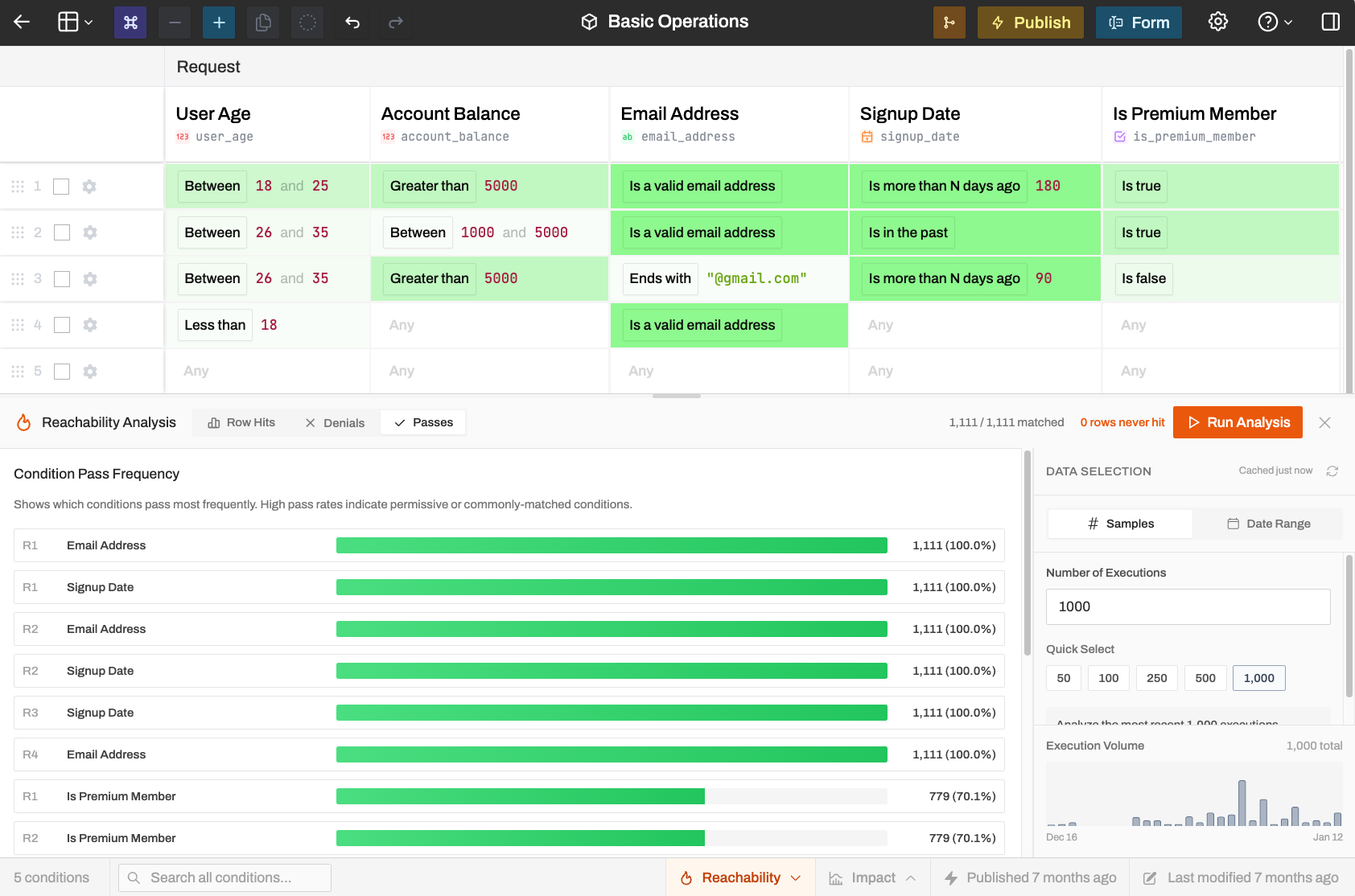Go back using the arrow icon
Image resolution: width=1355 pixels, height=896 pixels.
22,23
